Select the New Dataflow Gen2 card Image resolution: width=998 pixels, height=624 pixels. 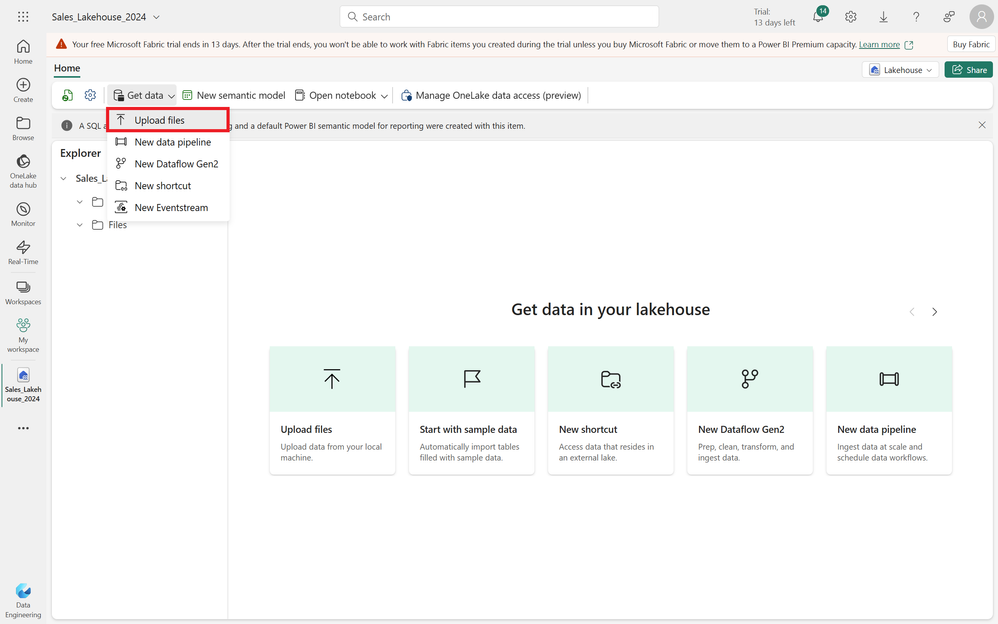coord(750,411)
